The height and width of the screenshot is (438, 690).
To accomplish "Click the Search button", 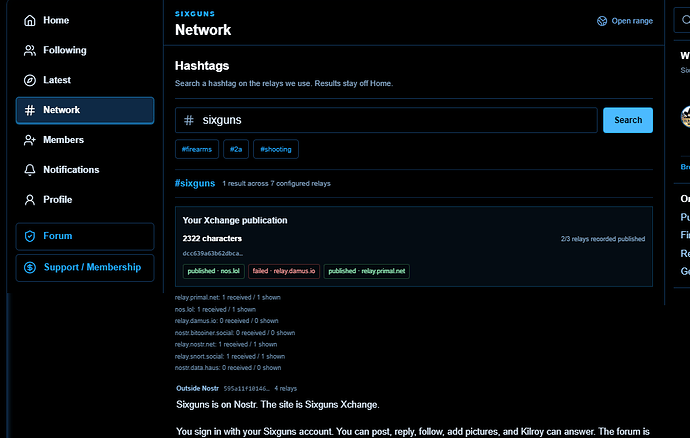I will click(628, 120).
